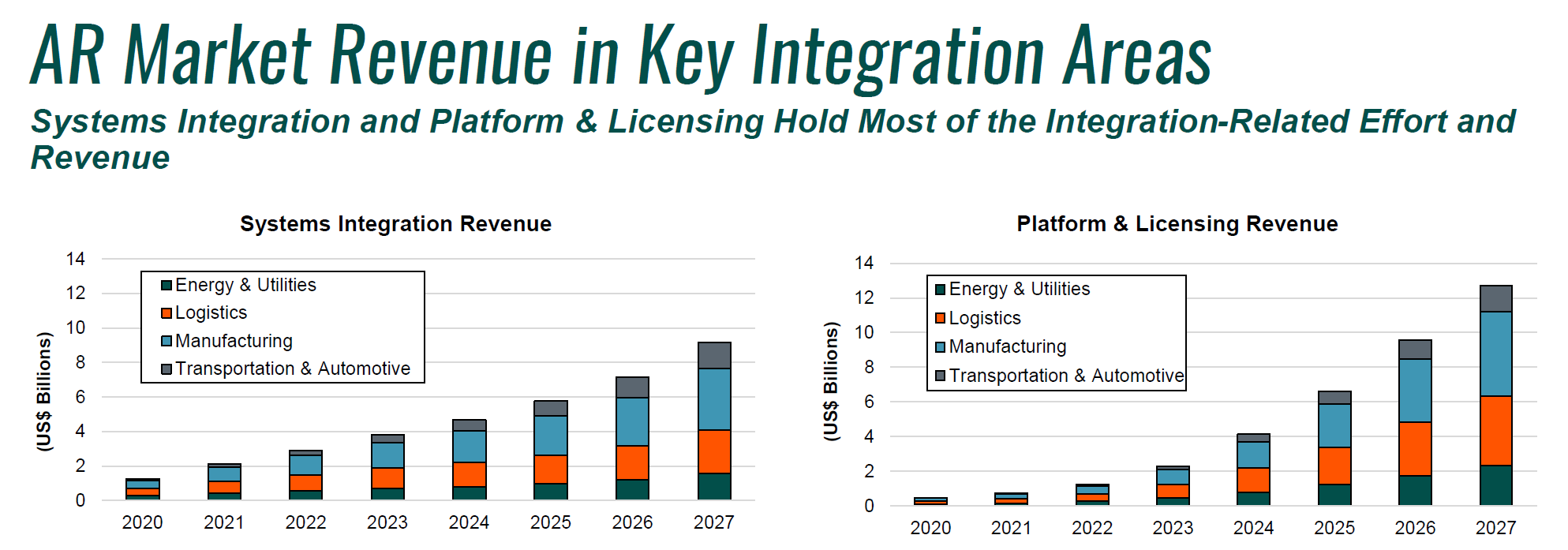Select Logistics orange swatch in Platform & Licensing legend

940,318
